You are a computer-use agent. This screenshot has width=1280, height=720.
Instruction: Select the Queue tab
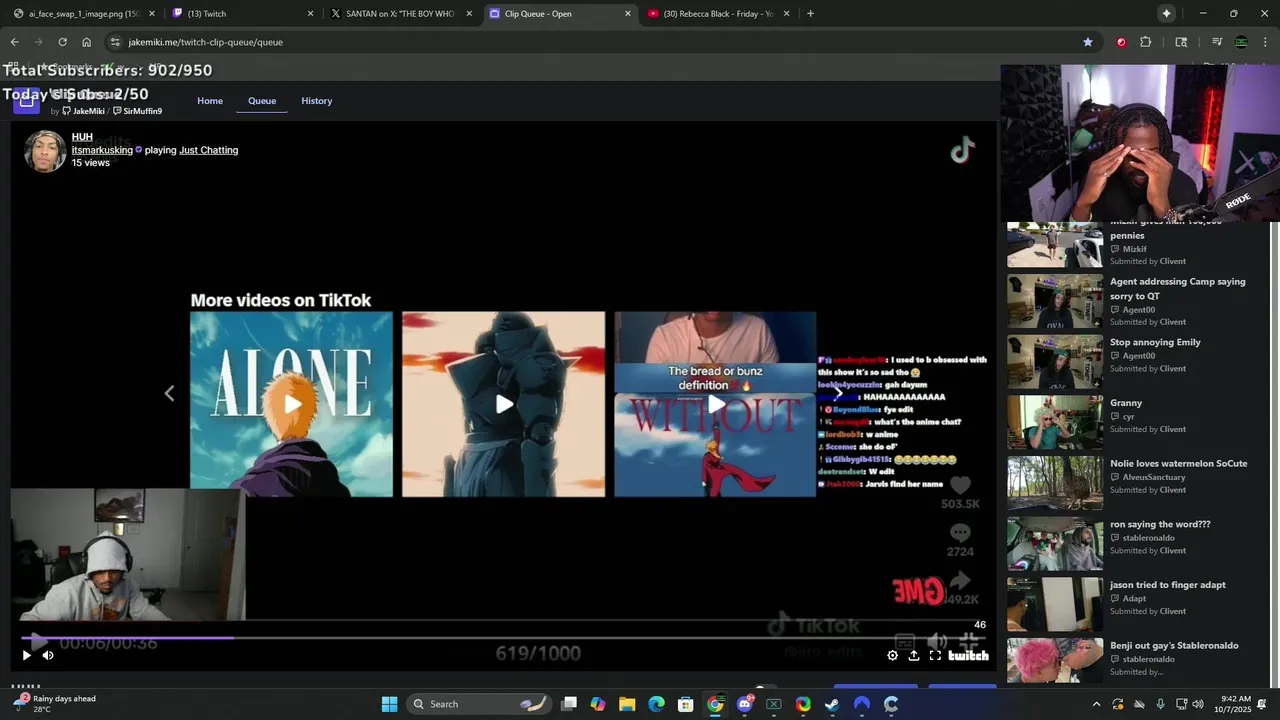pos(262,101)
